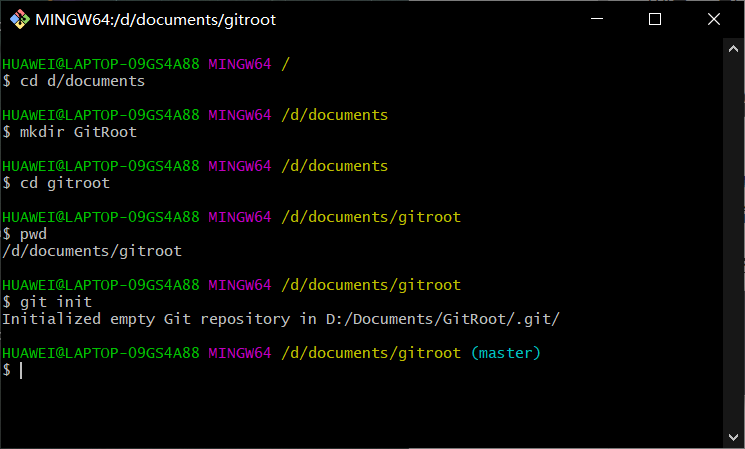
Task: Click the window title MINGW64:/d/documents/gitroot
Action: pyautogui.click(x=155, y=19)
